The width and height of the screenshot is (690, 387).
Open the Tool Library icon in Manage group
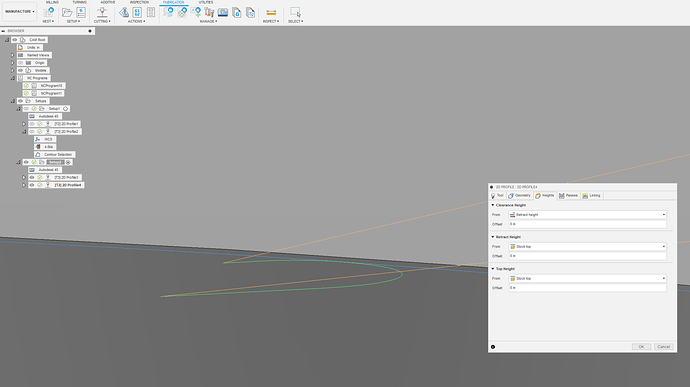tap(209, 12)
